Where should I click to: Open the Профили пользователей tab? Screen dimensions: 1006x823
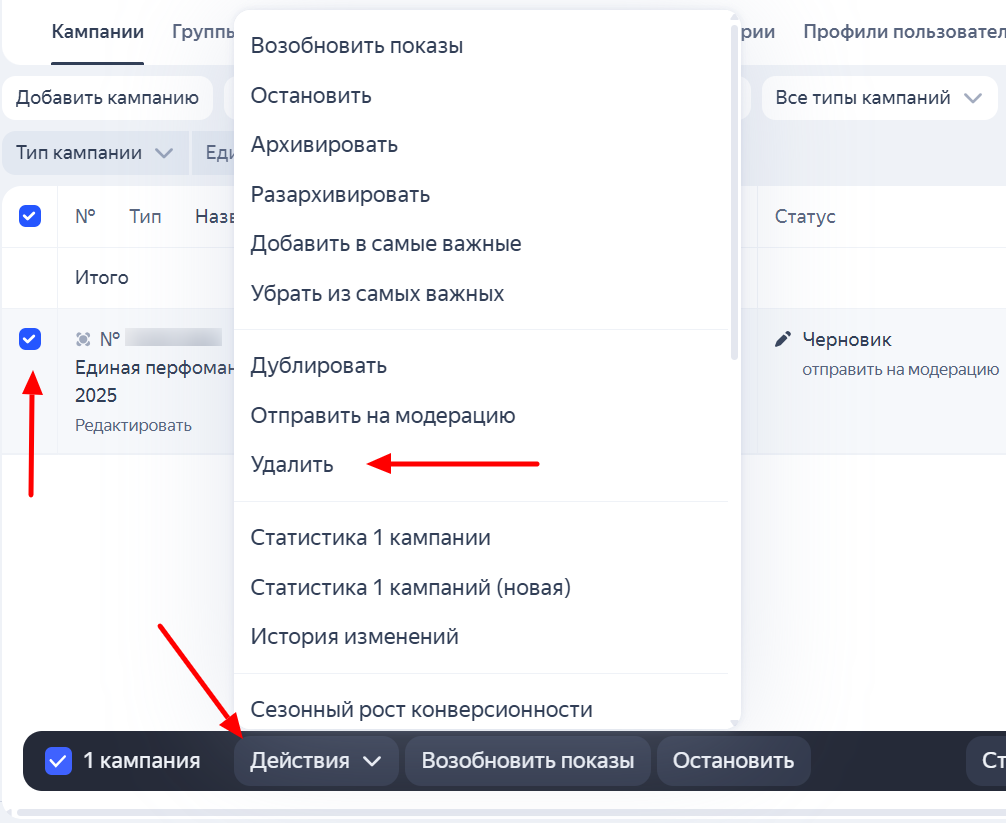tap(903, 32)
